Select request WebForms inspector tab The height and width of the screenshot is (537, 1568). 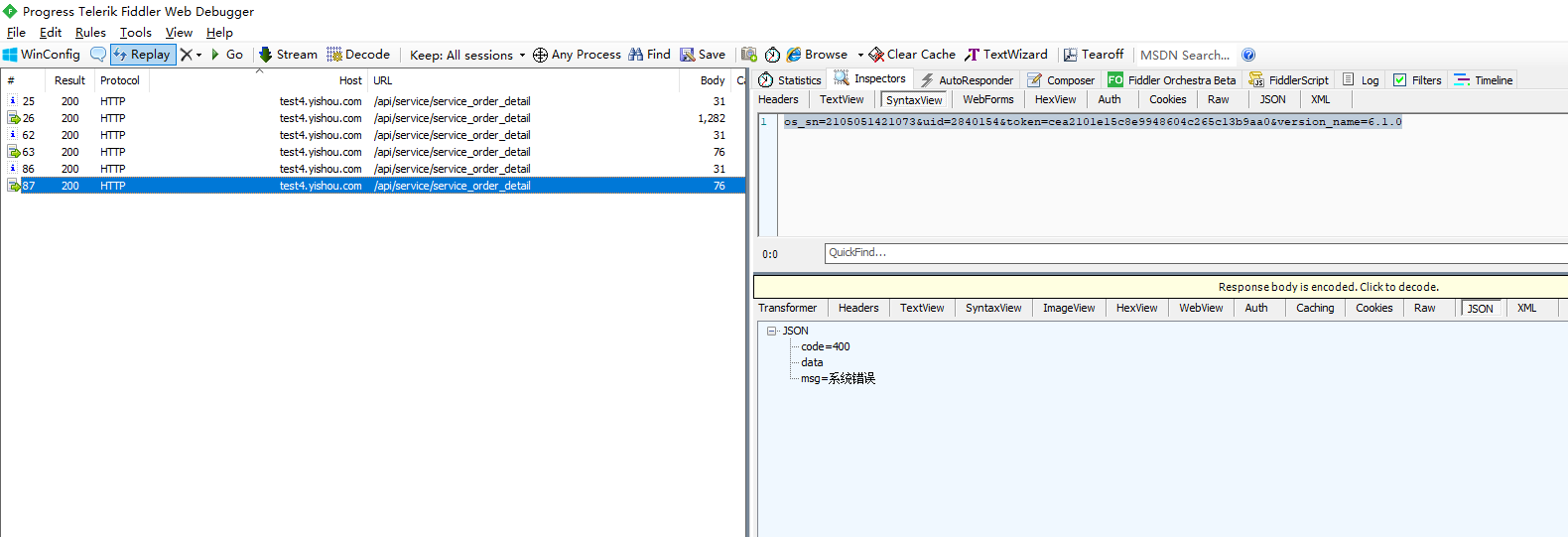(x=988, y=99)
